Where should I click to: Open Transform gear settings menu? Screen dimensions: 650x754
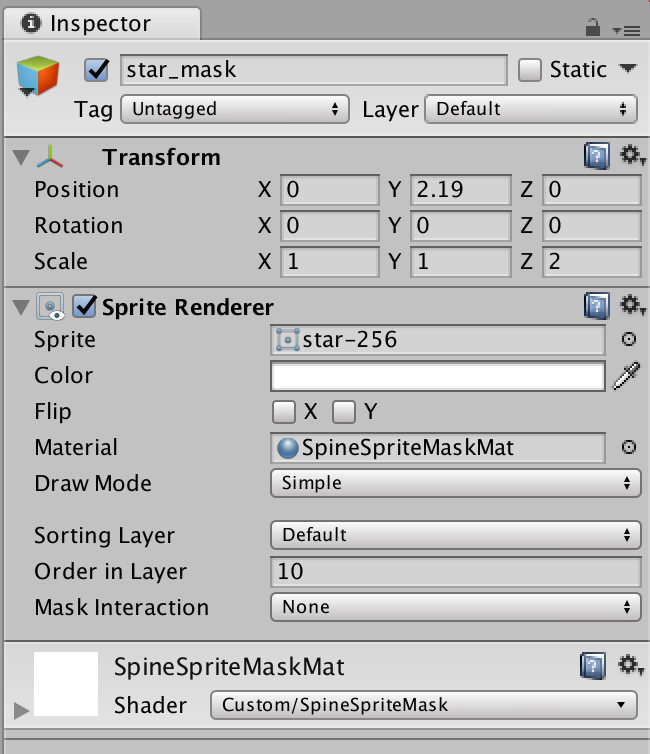(x=632, y=156)
